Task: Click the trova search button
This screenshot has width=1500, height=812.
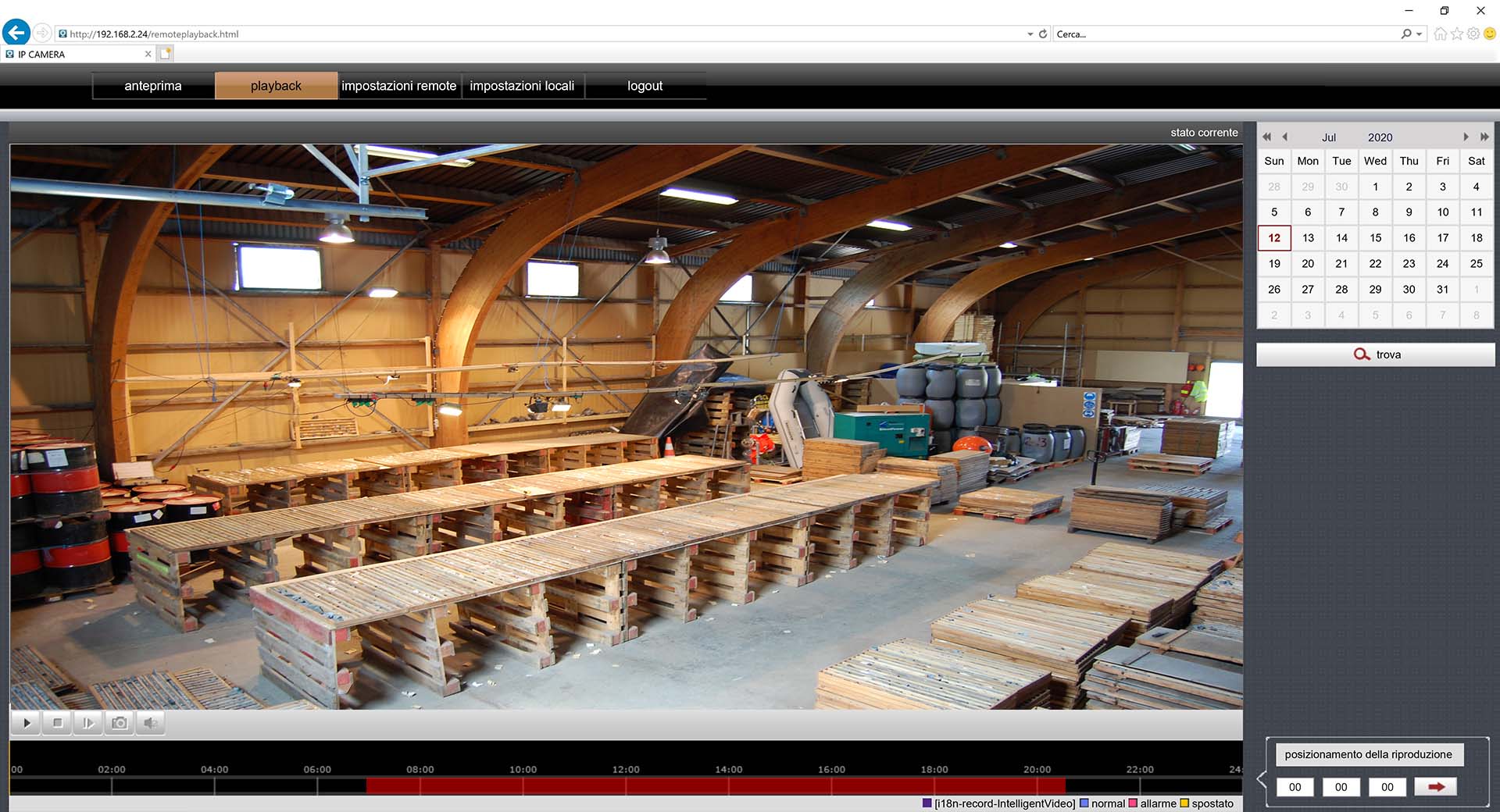Action: pos(1376,354)
